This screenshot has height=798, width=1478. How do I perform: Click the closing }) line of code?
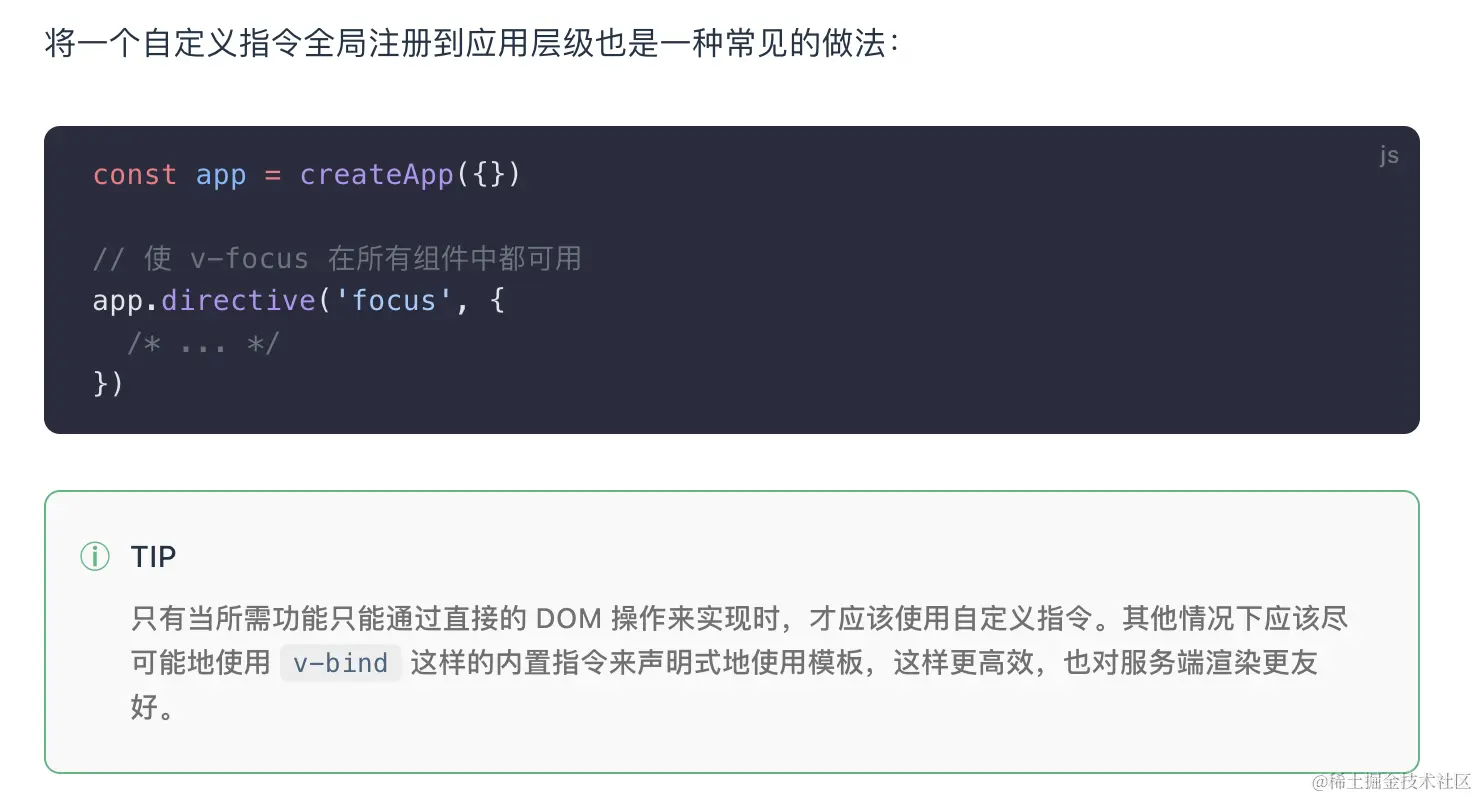(108, 385)
